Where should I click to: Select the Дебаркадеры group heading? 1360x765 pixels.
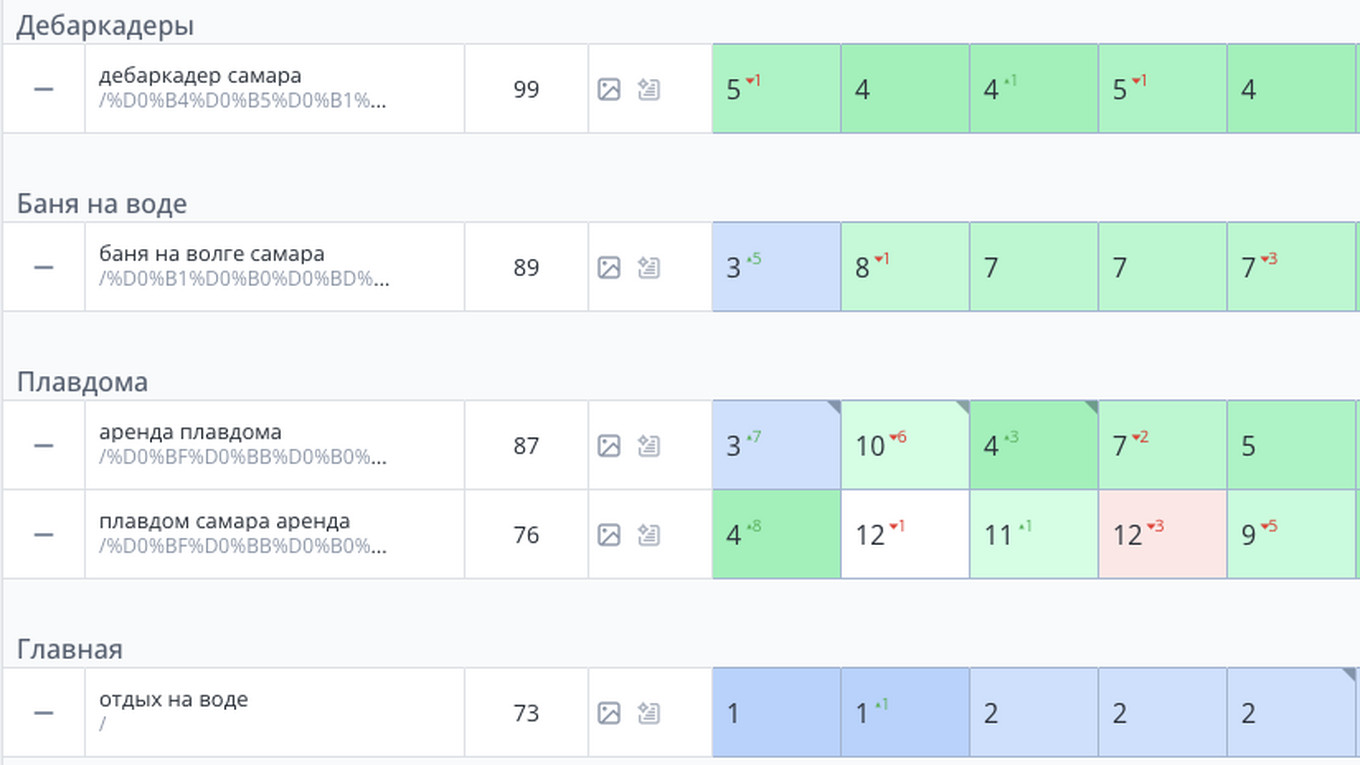pos(105,26)
